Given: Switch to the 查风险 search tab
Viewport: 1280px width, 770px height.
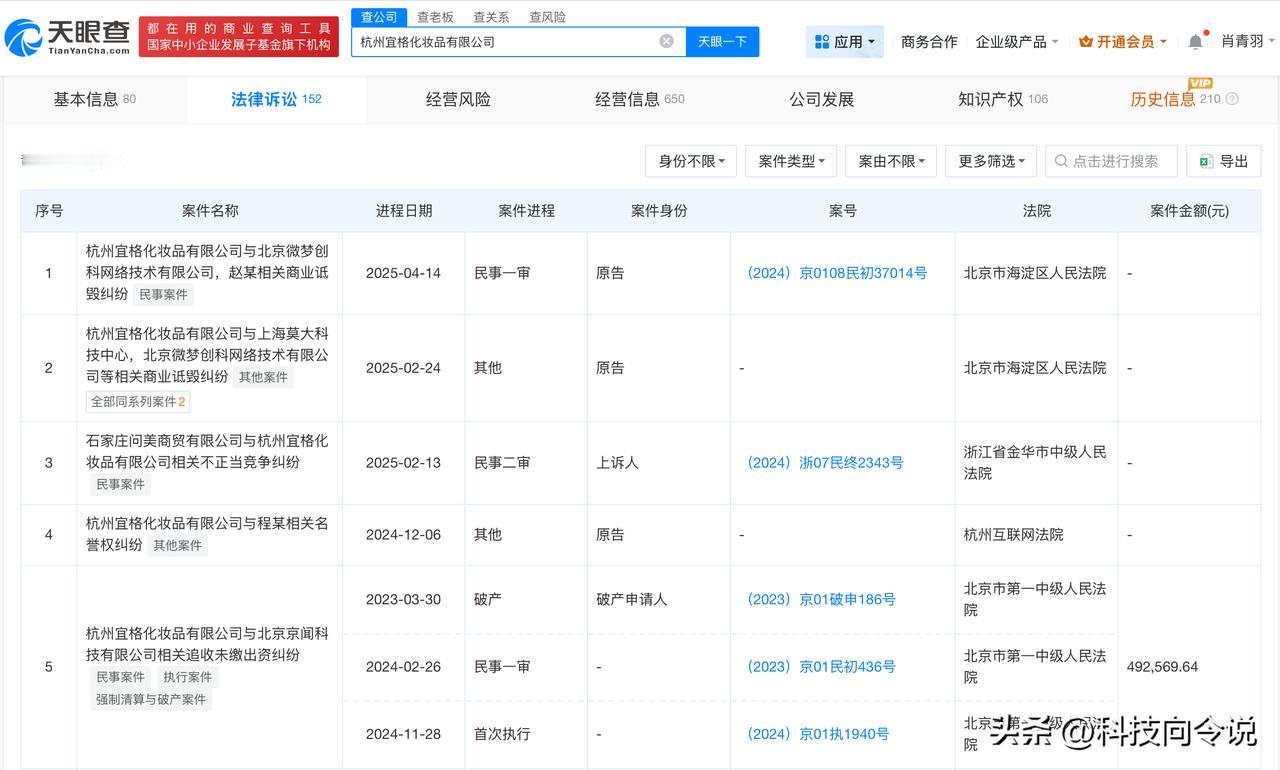Looking at the screenshot, I should pyautogui.click(x=547, y=17).
